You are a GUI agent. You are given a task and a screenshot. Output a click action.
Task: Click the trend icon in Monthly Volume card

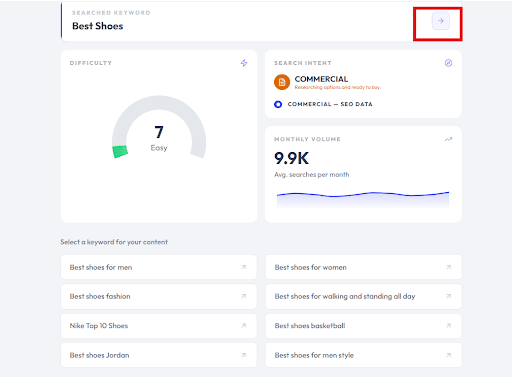pyautogui.click(x=448, y=139)
